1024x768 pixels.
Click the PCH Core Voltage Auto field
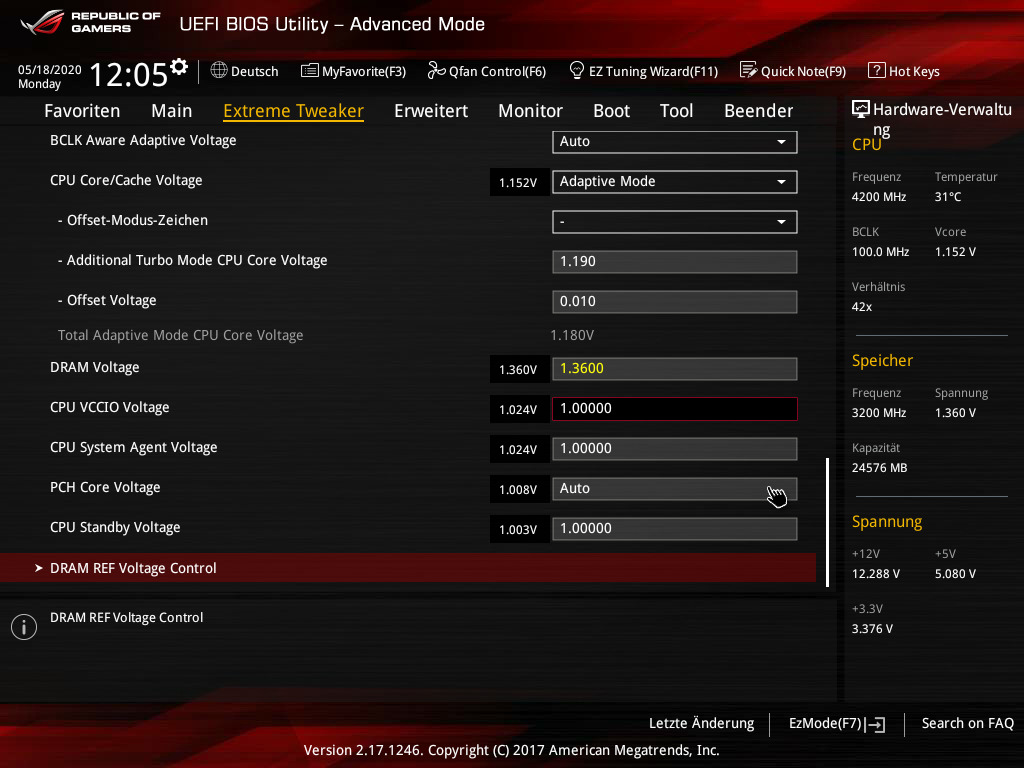click(675, 488)
